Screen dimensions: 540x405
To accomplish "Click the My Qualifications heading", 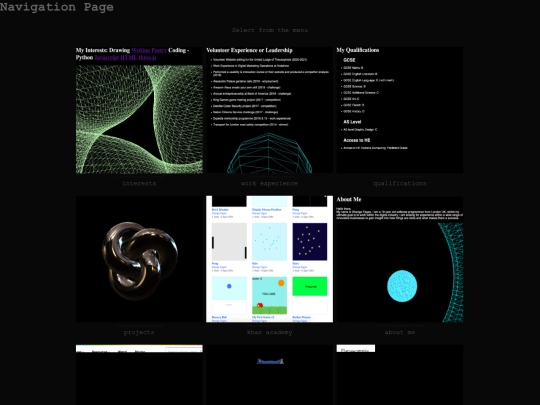I will point(358,50).
